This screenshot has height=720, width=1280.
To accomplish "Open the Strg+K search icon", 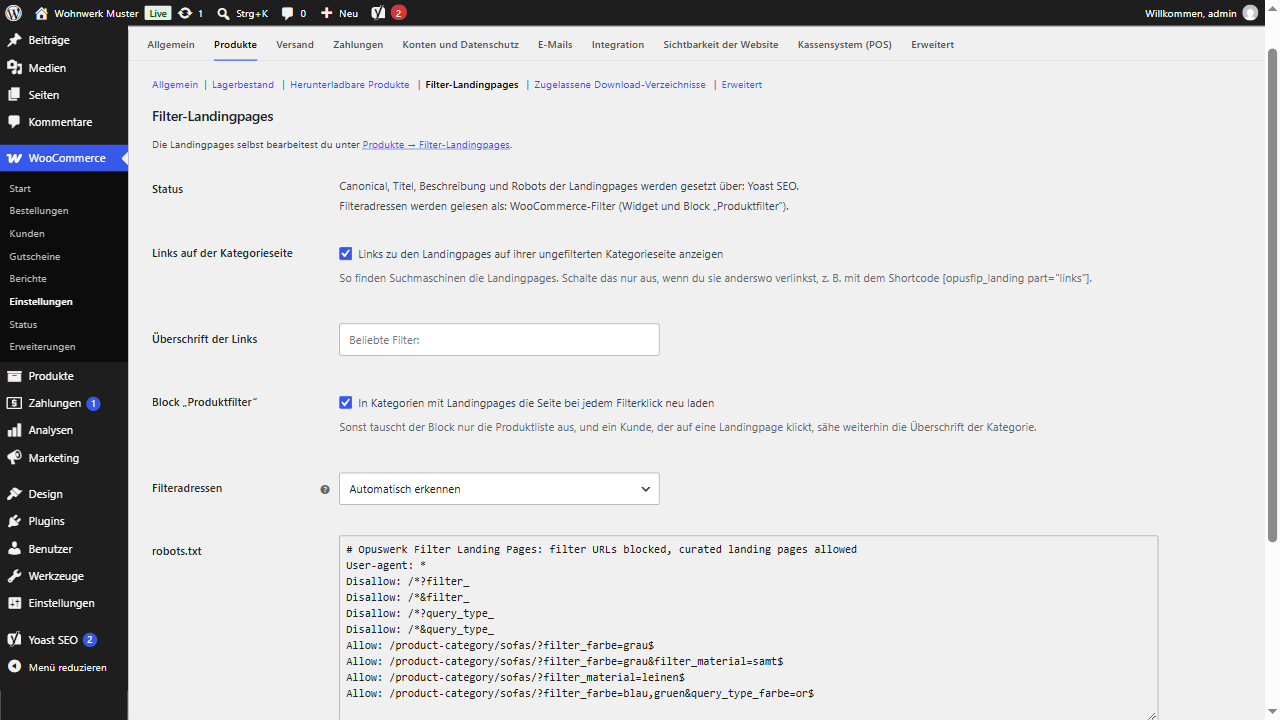I will 224,13.
